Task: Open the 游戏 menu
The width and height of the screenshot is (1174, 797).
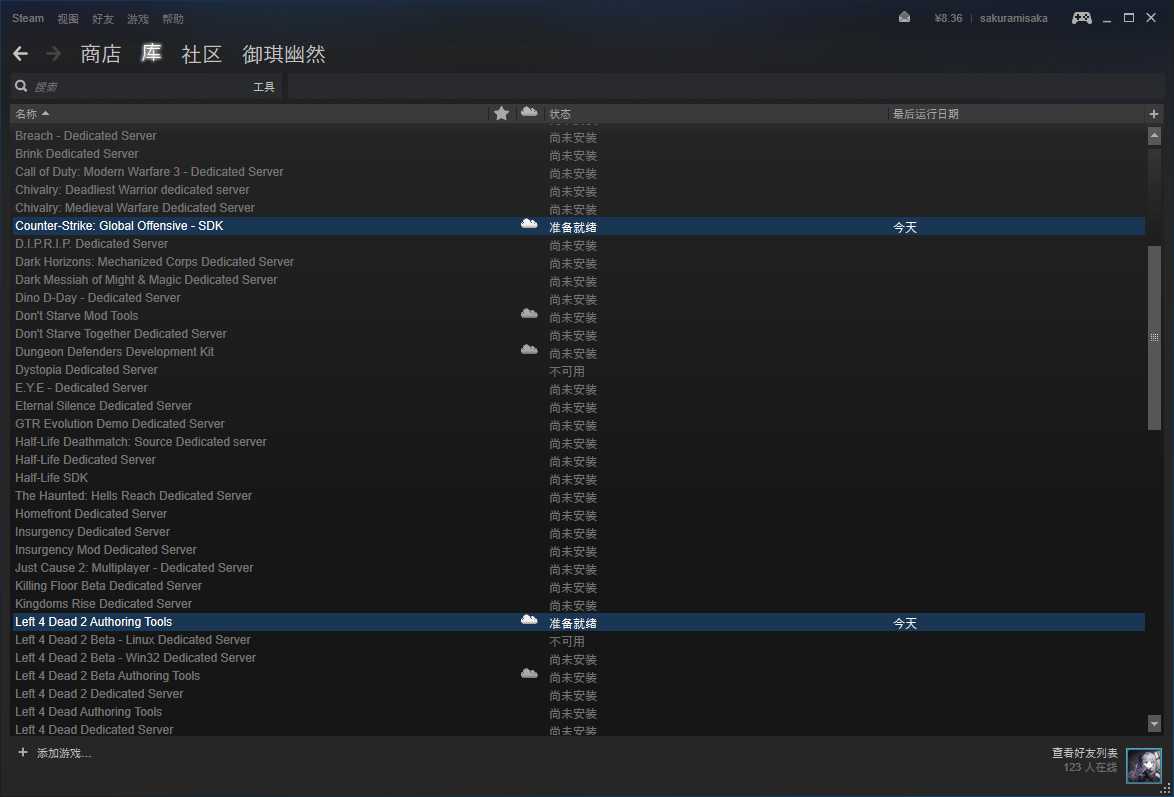Action: point(138,19)
